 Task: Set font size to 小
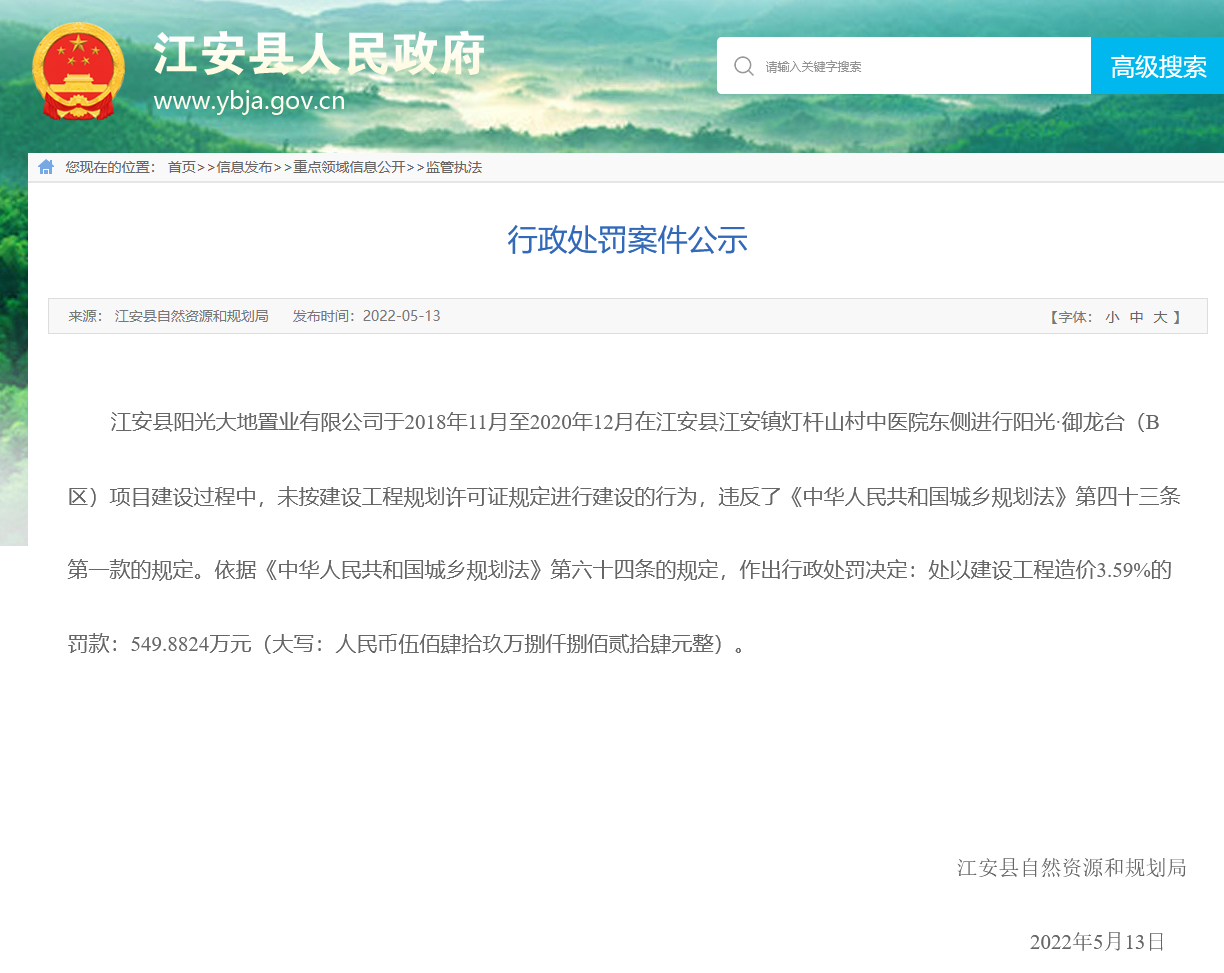(x=1111, y=317)
